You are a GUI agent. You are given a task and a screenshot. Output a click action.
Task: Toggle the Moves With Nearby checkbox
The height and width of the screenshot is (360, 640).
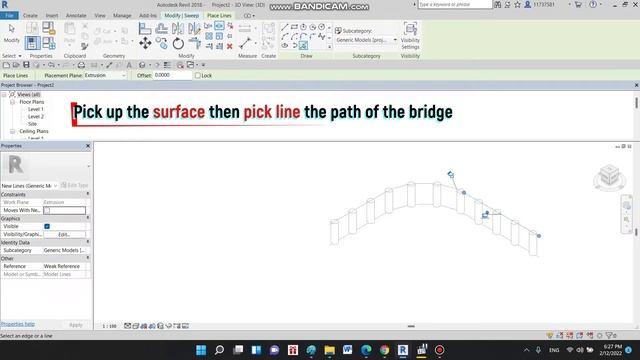pyautogui.click(x=47, y=210)
